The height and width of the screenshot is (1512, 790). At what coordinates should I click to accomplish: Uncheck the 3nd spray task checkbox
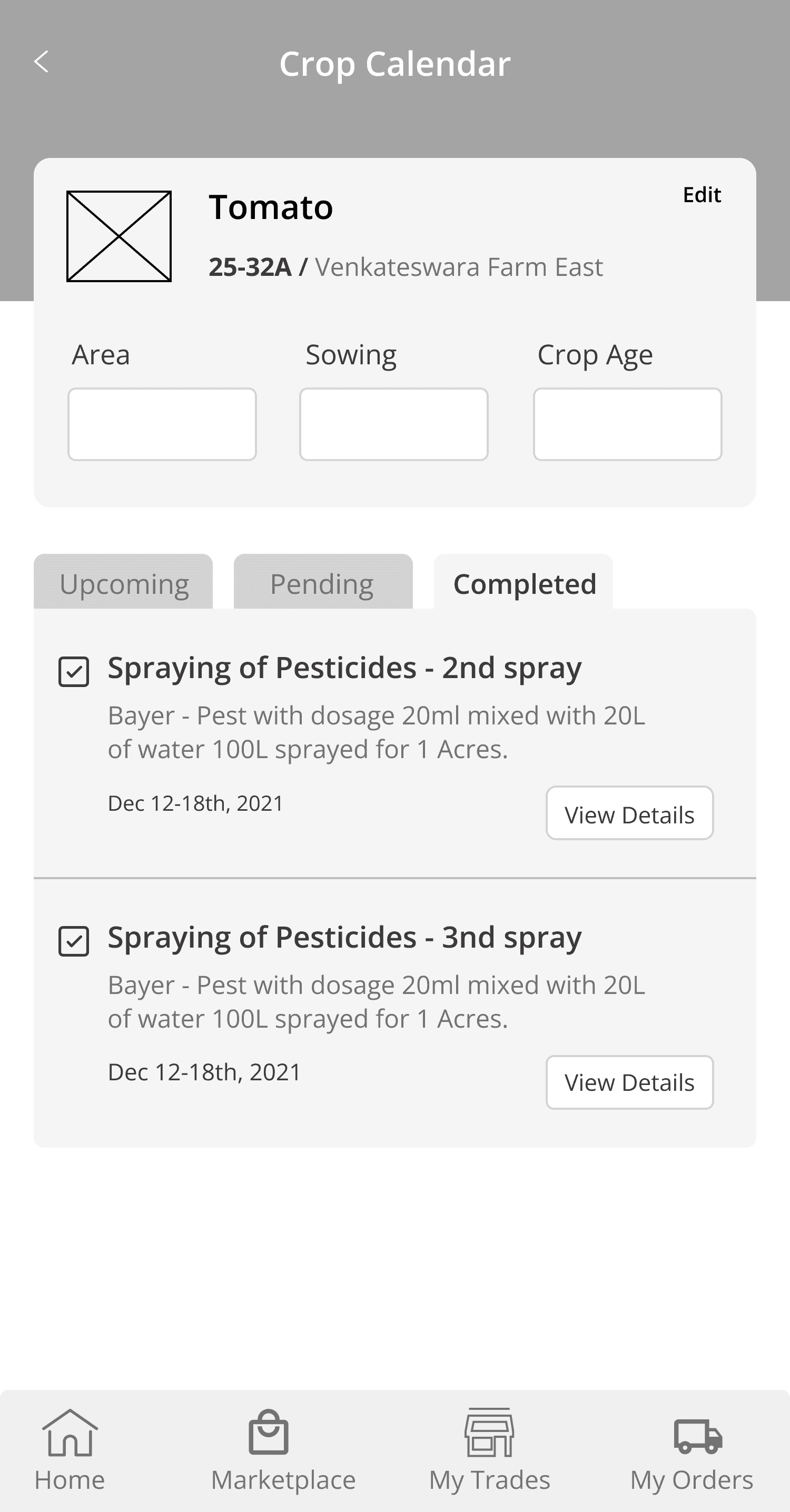pyautogui.click(x=74, y=941)
